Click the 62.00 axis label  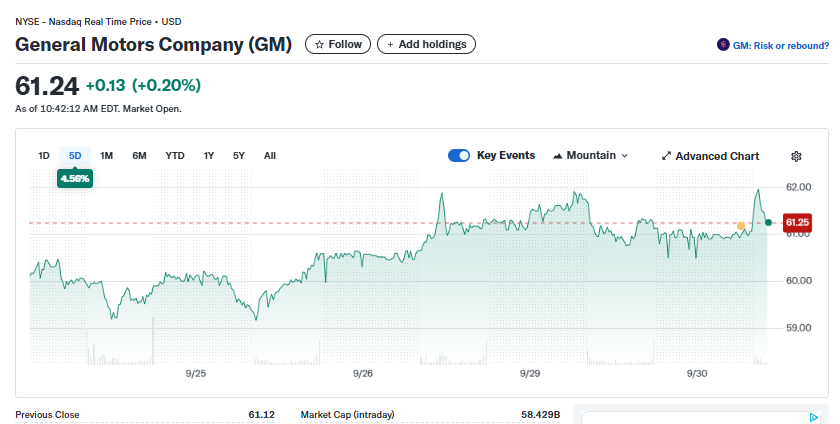pos(799,187)
